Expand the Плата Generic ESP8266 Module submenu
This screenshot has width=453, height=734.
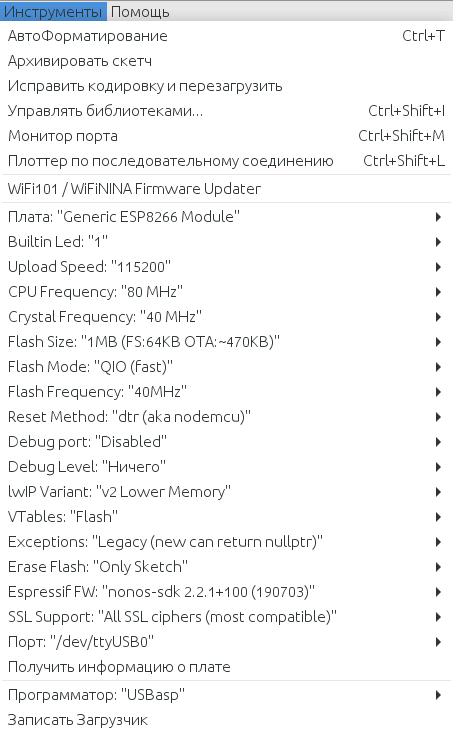tap(226, 217)
